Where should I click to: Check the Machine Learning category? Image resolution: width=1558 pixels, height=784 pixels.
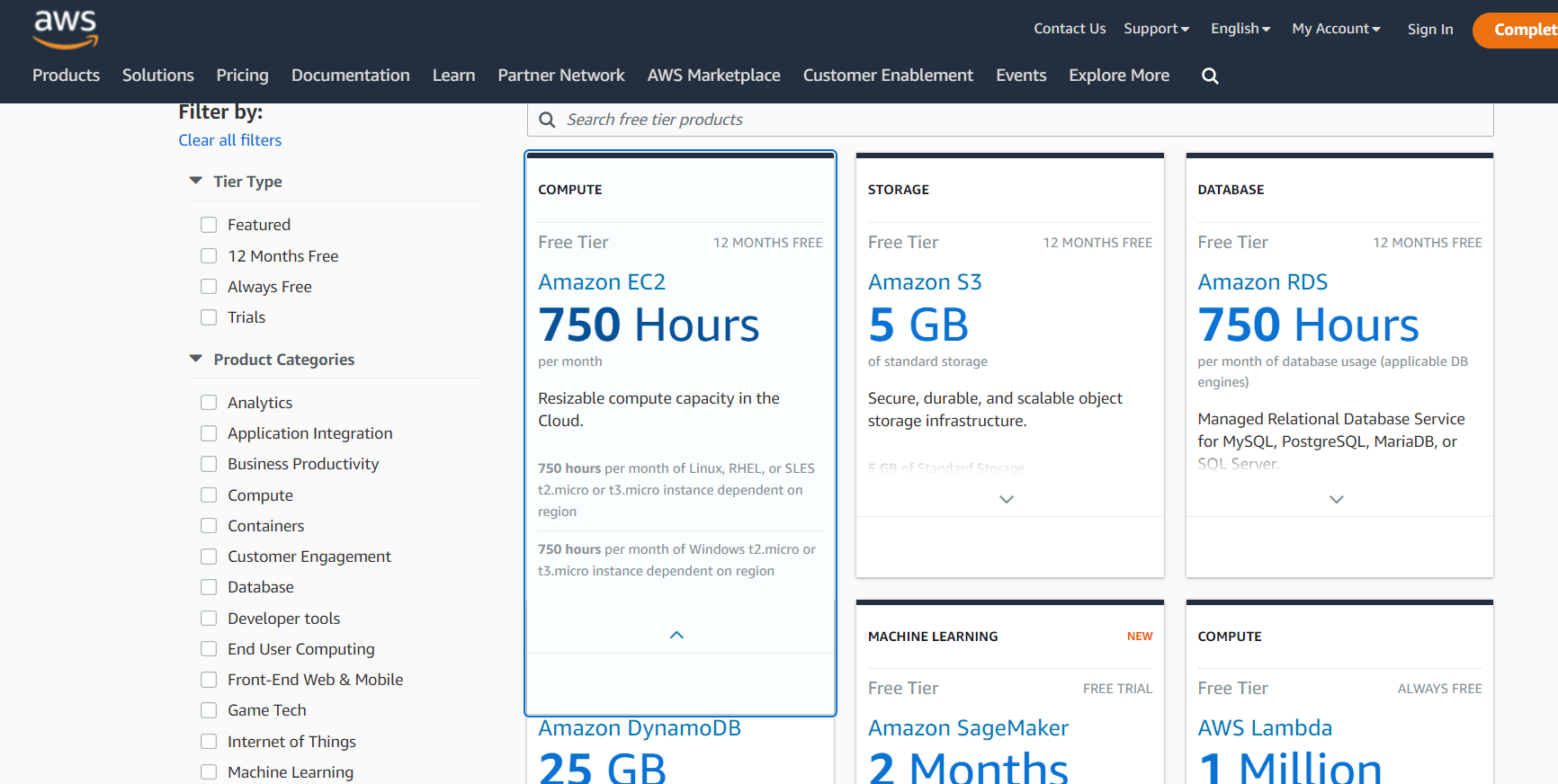(209, 772)
